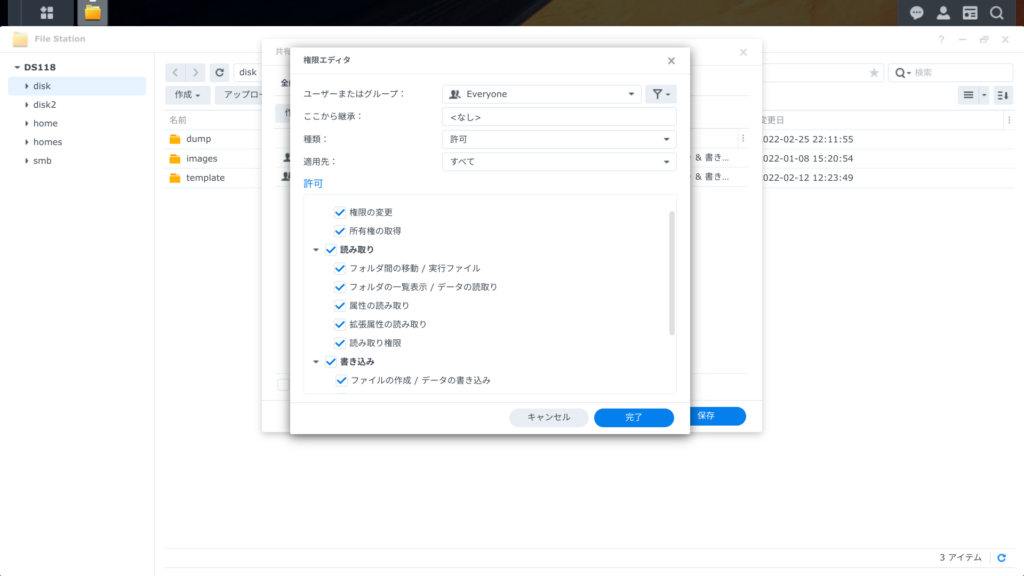
Task: Click the filter funnel button beside Everyone
Action: [660, 94]
